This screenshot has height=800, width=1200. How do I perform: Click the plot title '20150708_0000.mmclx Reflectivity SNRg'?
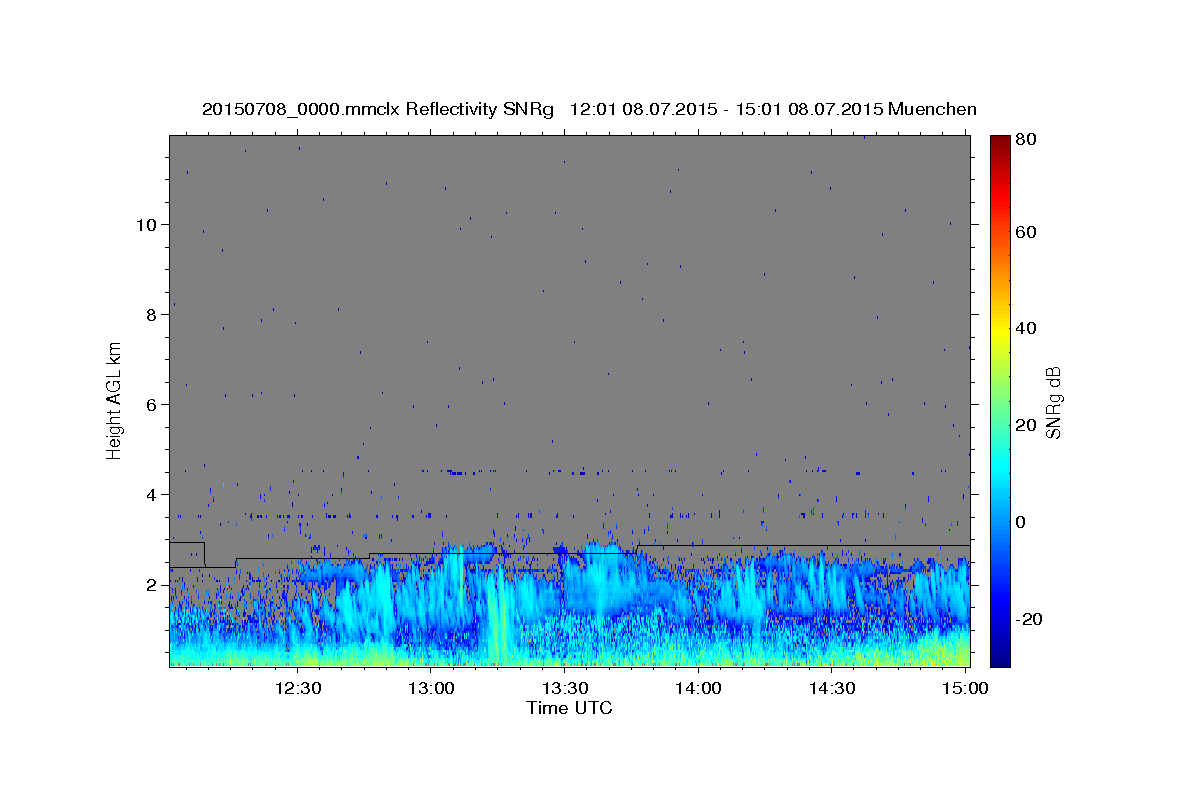coord(377,109)
